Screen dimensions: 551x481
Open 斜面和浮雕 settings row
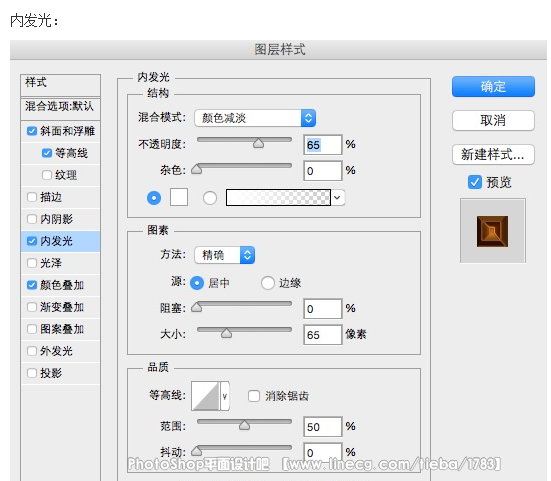point(60,131)
